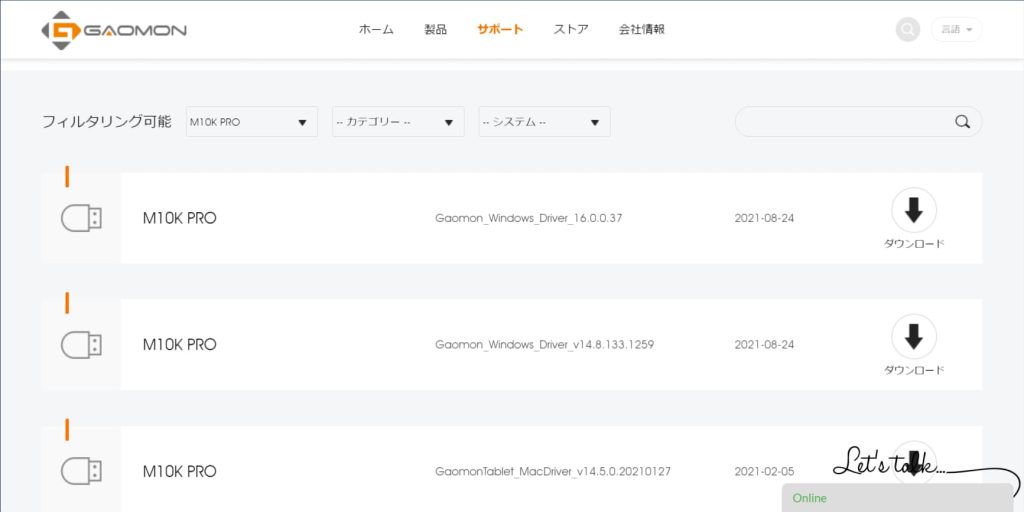Expand the システム filter dropdown
Image resolution: width=1024 pixels, height=512 pixels.
545,121
